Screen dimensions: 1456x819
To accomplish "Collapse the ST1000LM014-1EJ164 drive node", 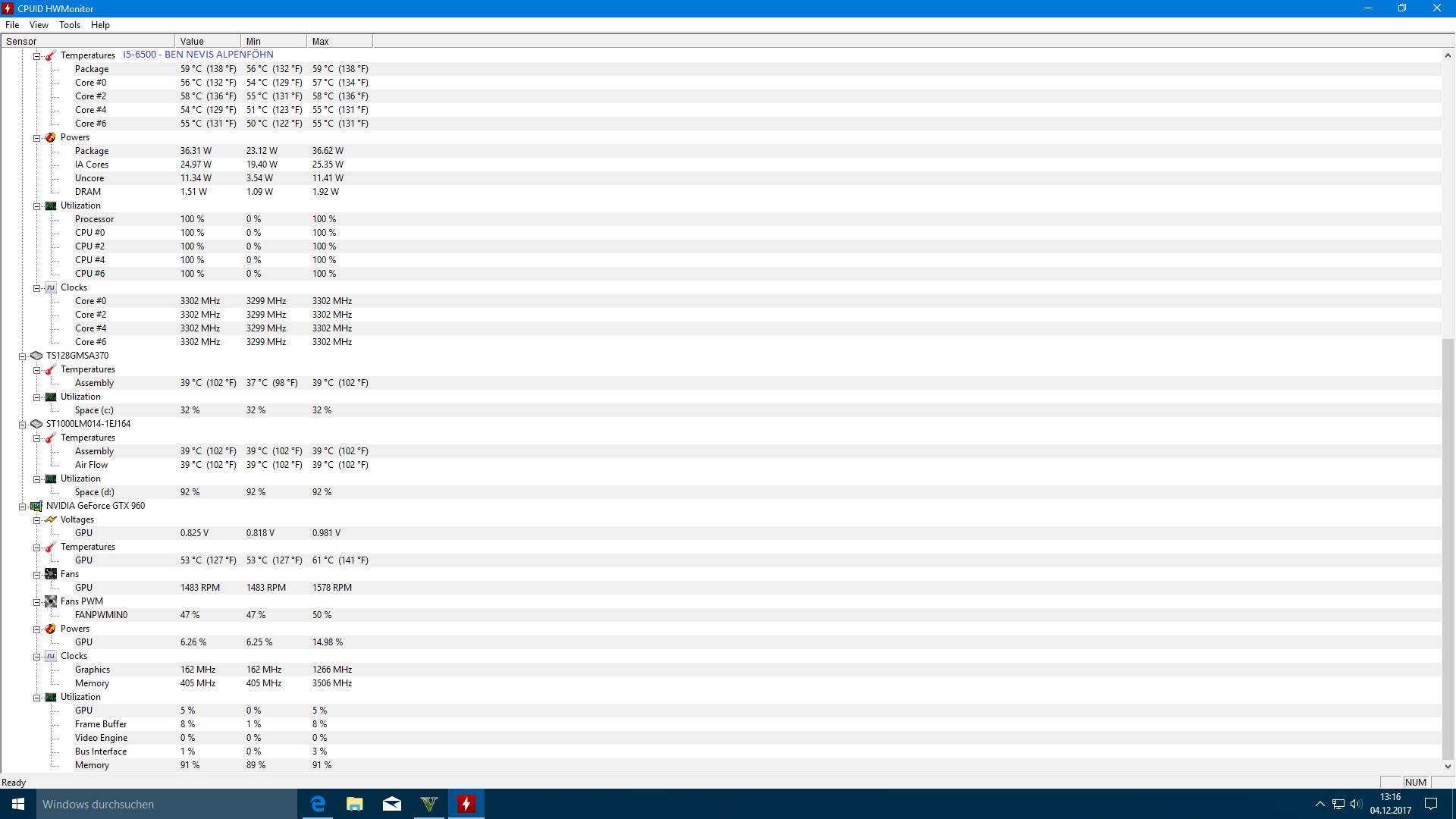I will (23, 425).
